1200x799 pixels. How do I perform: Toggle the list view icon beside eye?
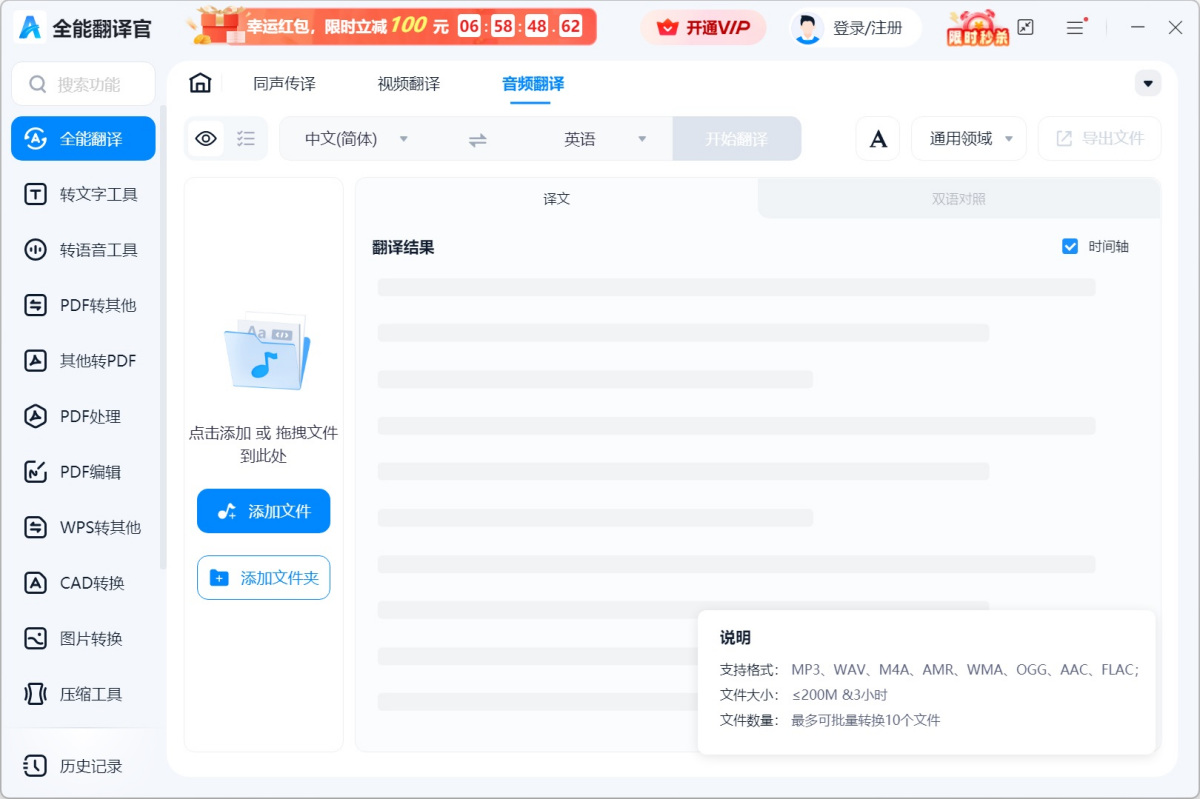click(x=245, y=138)
